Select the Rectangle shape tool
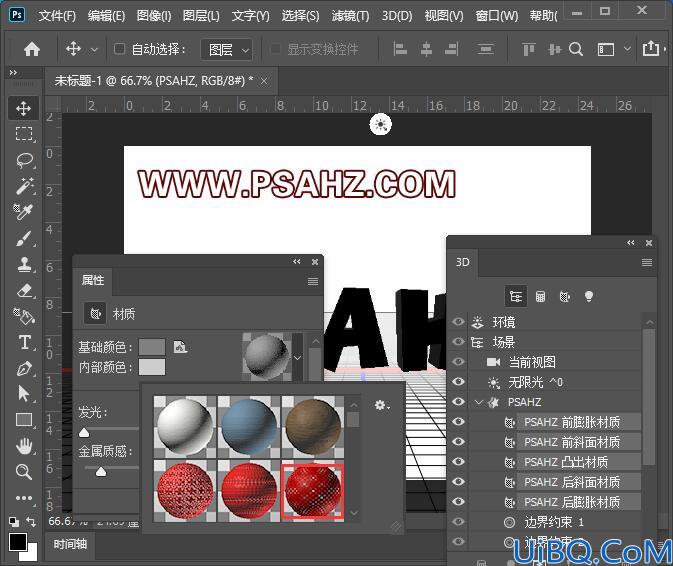673x566 pixels. coord(24,419)
